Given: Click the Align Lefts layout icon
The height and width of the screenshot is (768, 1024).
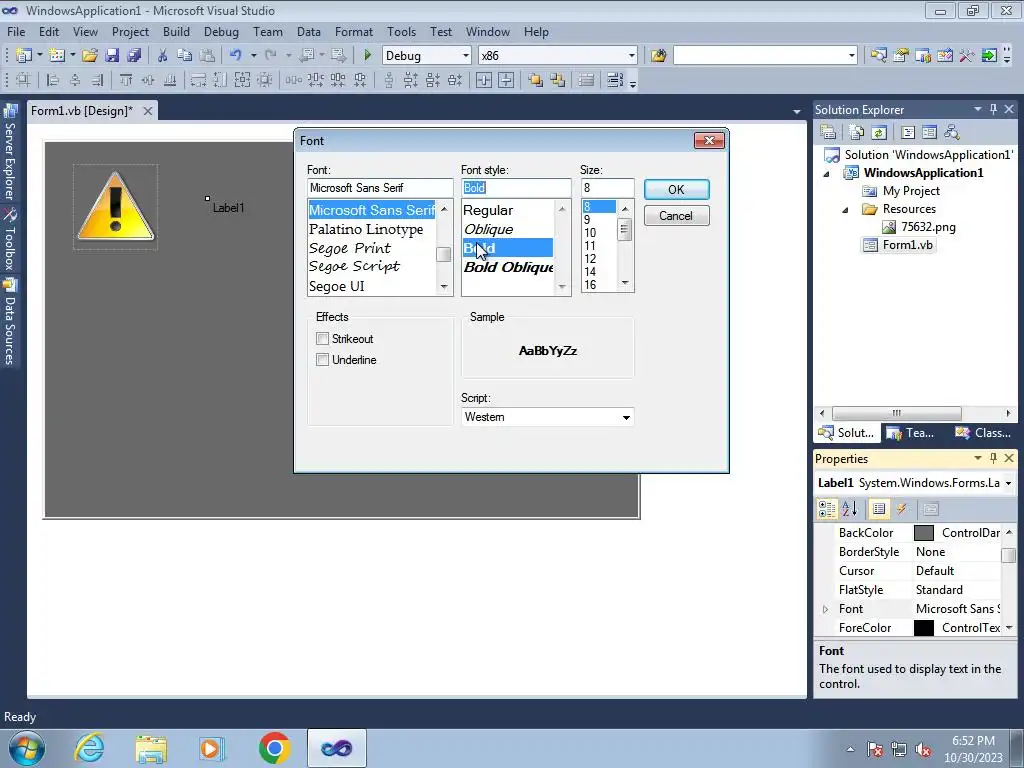Looking at the screenshot, I should 53,80.
